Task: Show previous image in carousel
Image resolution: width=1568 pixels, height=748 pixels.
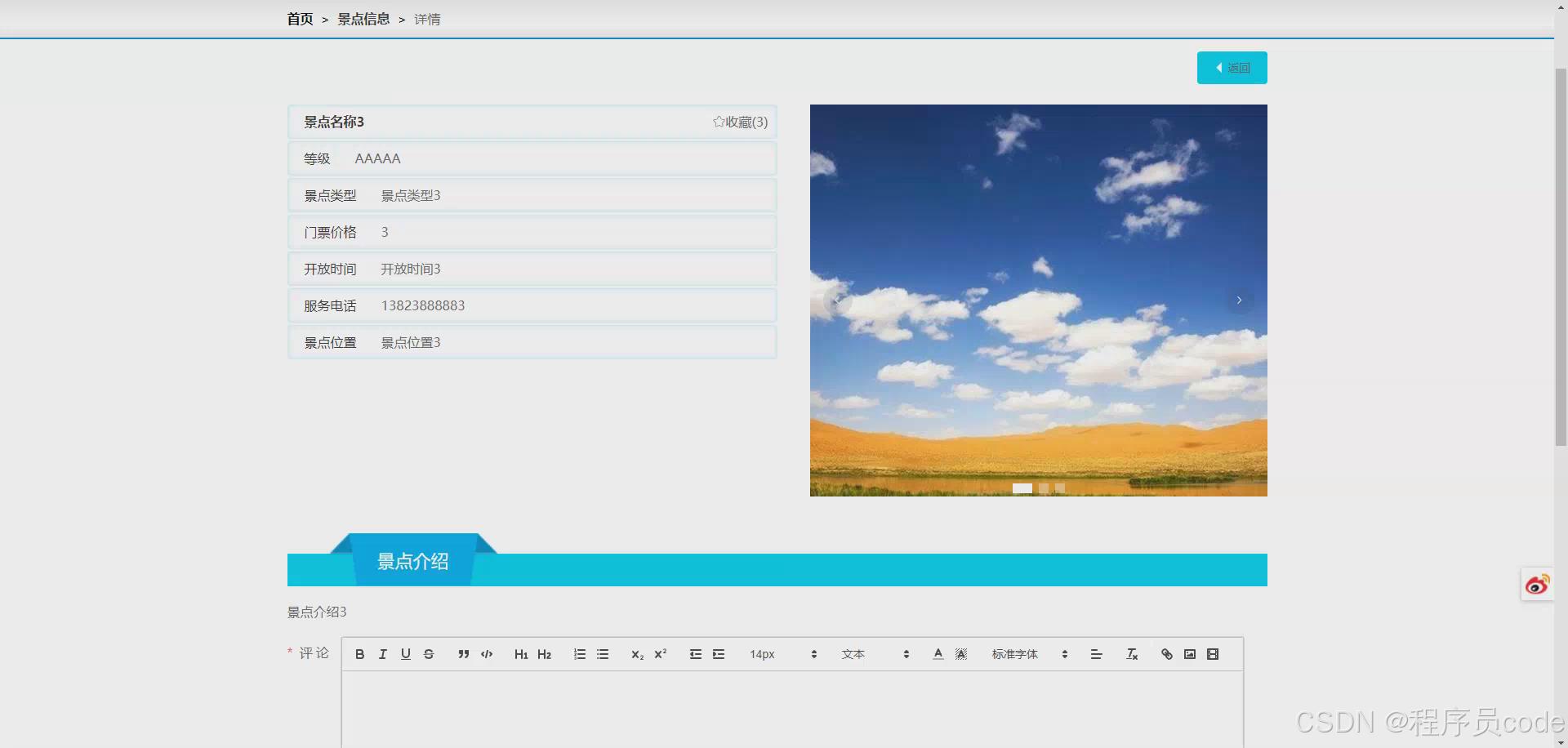Action: 837,301
